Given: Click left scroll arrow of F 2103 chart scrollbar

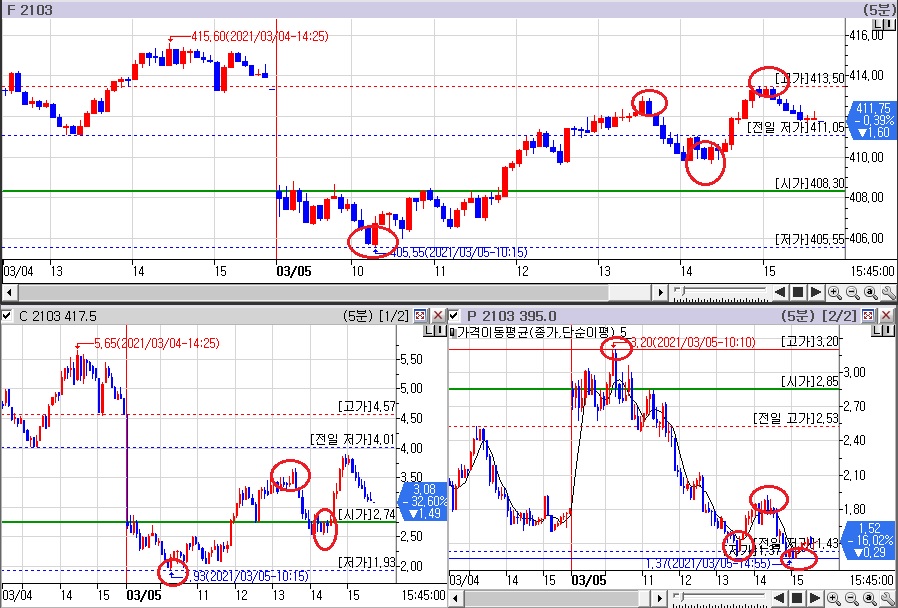Looking at the screenshot, I should (8, 293).
